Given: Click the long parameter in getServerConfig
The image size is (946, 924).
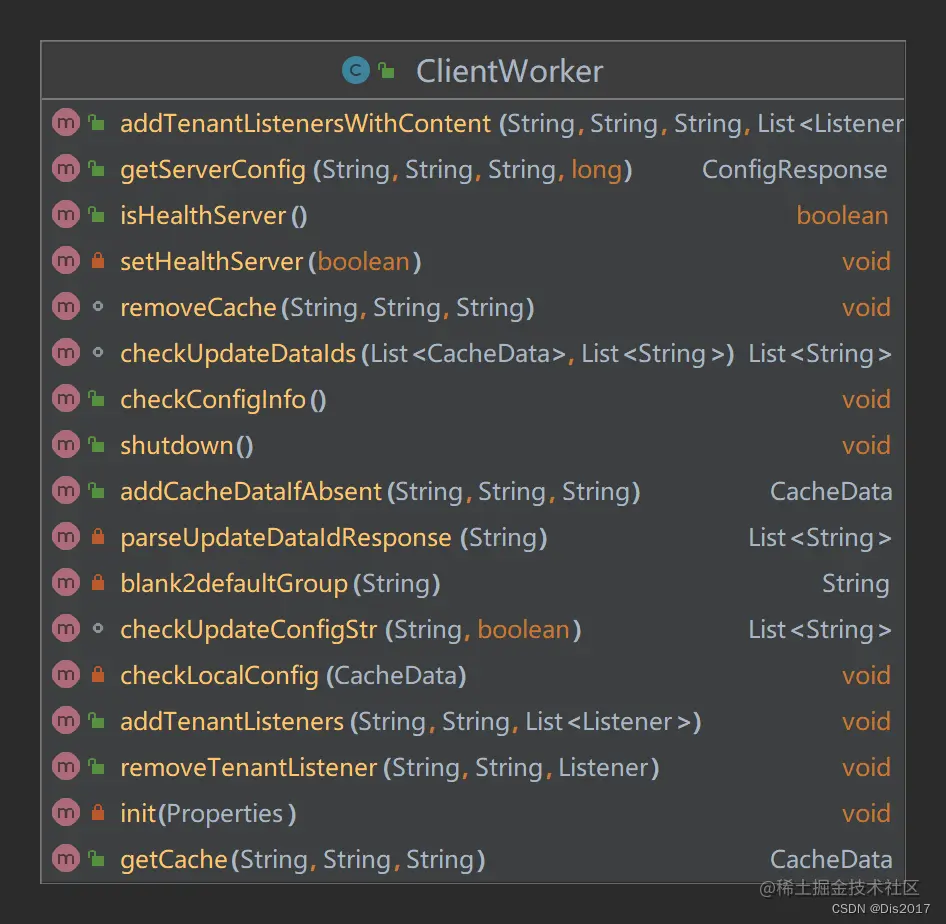Looking at the screenshot, I should pos(597,171).
